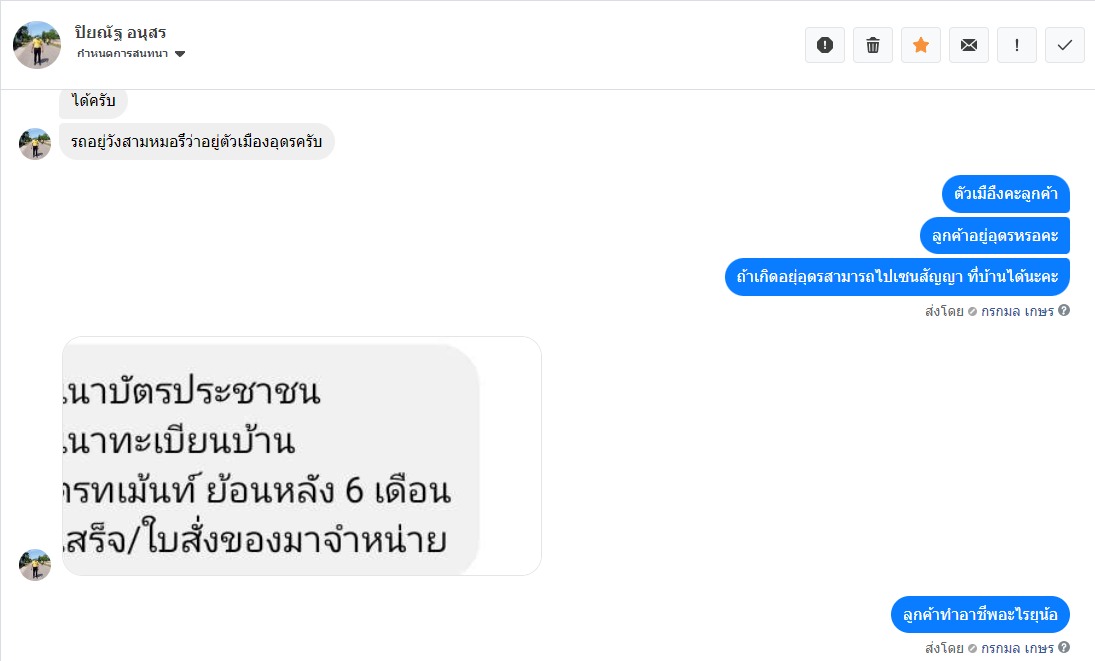Viewport: 1095px width, 661px height.
Task: Click the avatar beside the image message
Action: point(35,564)
